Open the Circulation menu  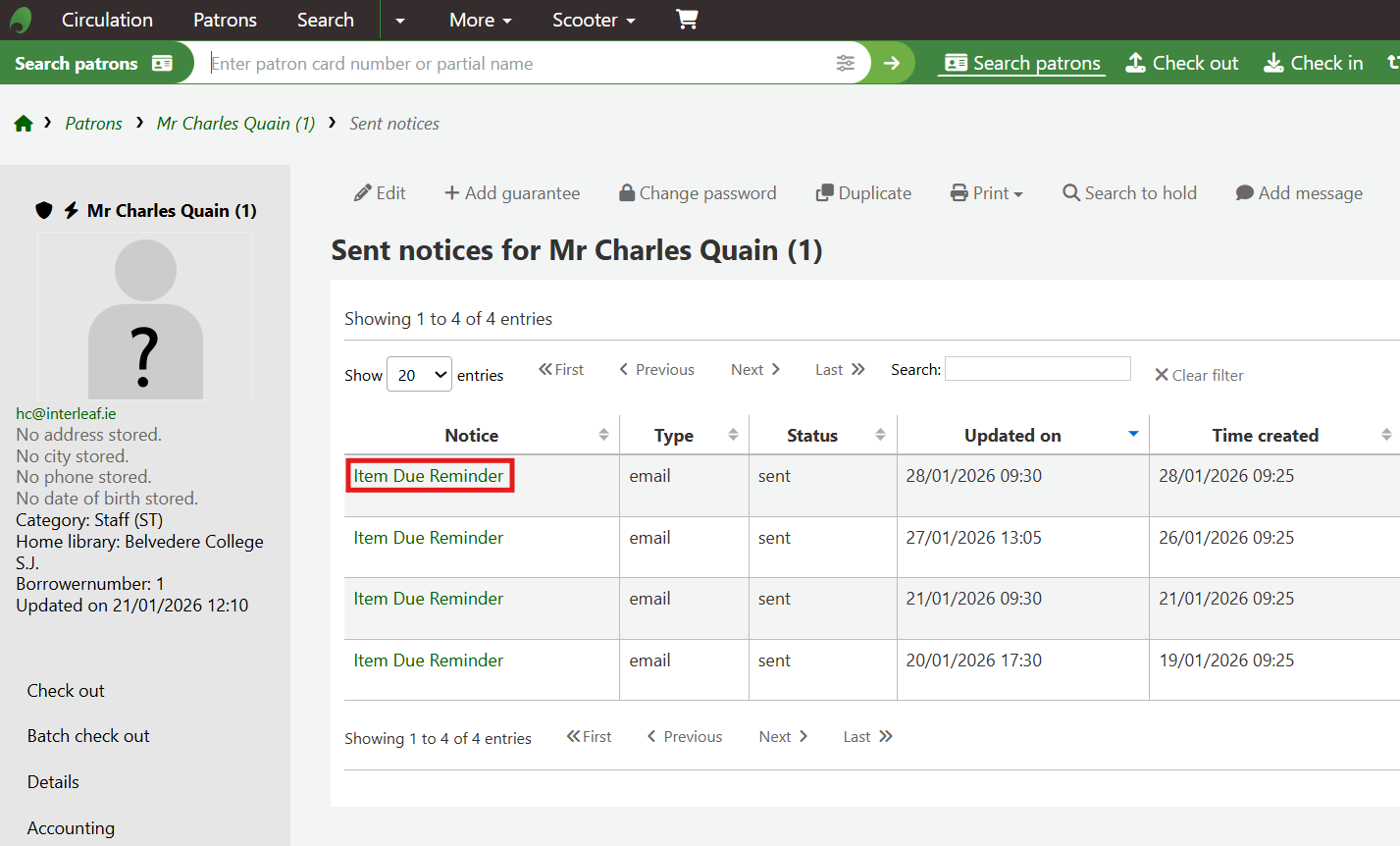click(x=107, y=20)
